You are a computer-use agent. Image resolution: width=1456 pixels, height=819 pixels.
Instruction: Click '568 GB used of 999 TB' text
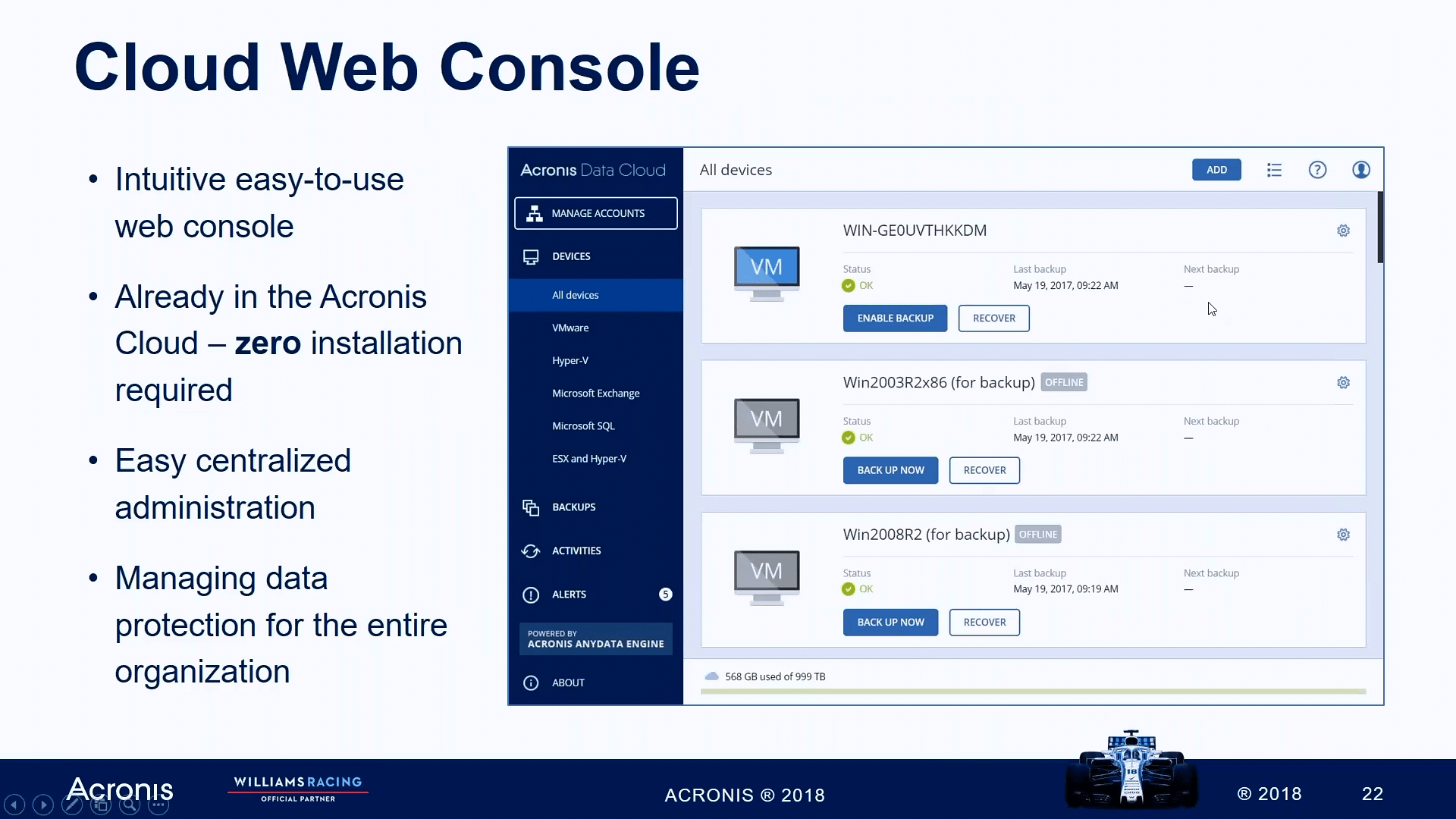click(x=775, y=677)
